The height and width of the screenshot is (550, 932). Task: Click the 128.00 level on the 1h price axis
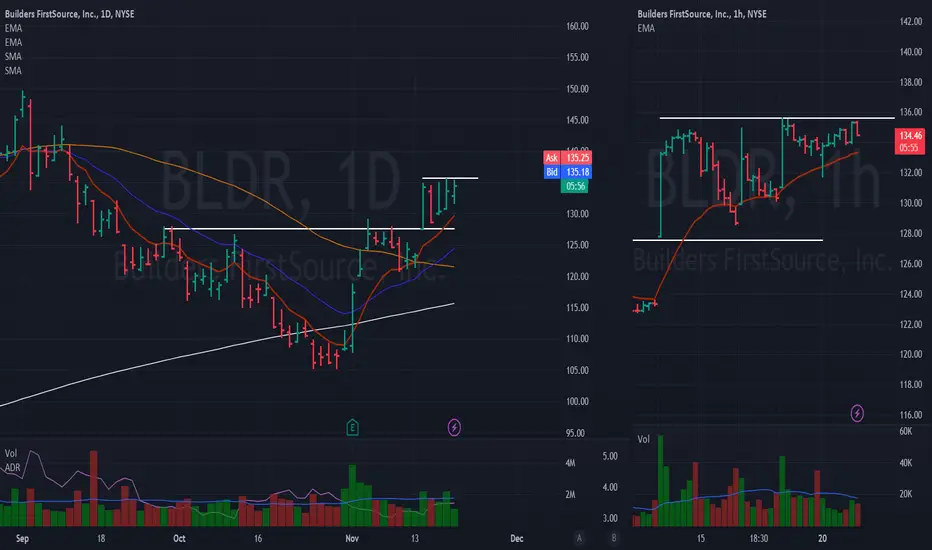pos(911,233)
